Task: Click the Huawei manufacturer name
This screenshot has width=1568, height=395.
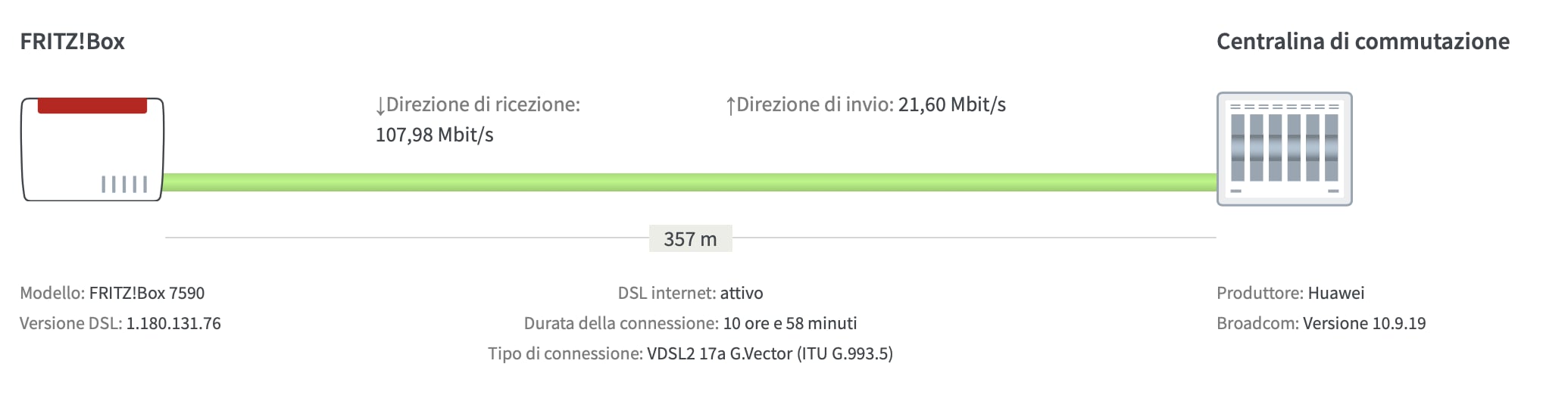Action: (x=1335, y=294)
